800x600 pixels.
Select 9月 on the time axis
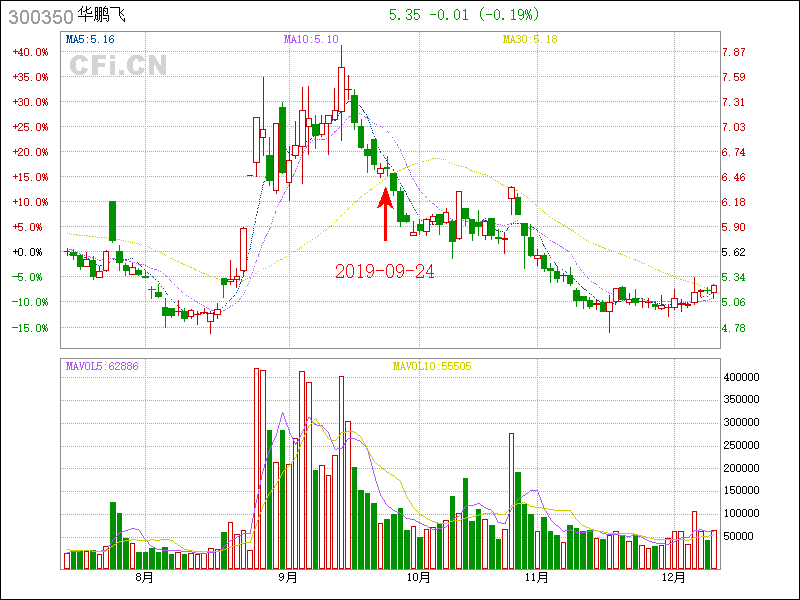point(288,577)
